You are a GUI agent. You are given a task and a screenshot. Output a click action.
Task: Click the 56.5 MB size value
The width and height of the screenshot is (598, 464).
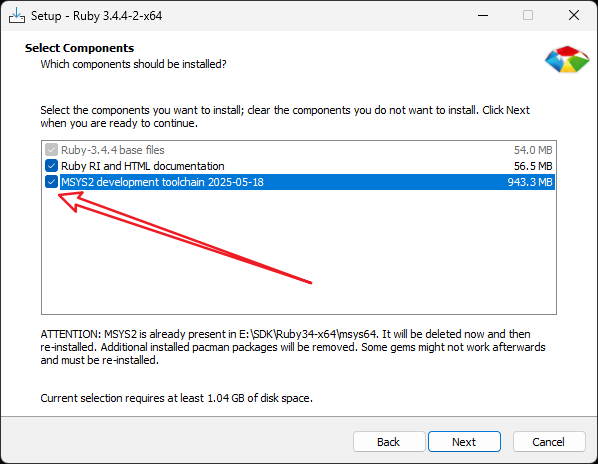tap(533, 166)
